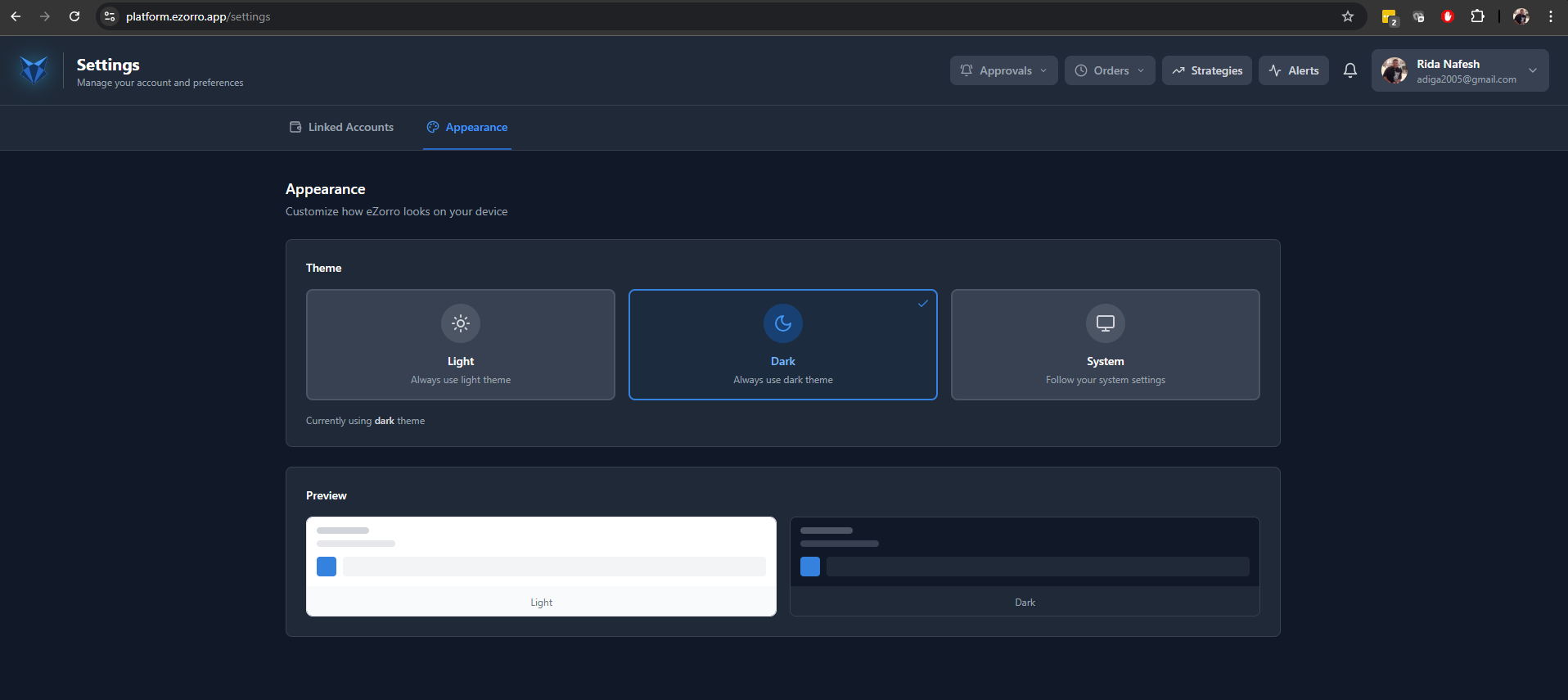
Task: Click the moon icon in Dark card
Action: point(783,323)
